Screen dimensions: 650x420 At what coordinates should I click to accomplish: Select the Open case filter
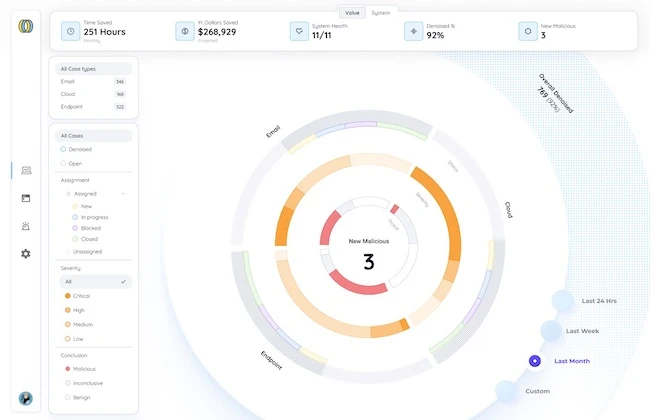pyautogui.click(x=75, y=163)
